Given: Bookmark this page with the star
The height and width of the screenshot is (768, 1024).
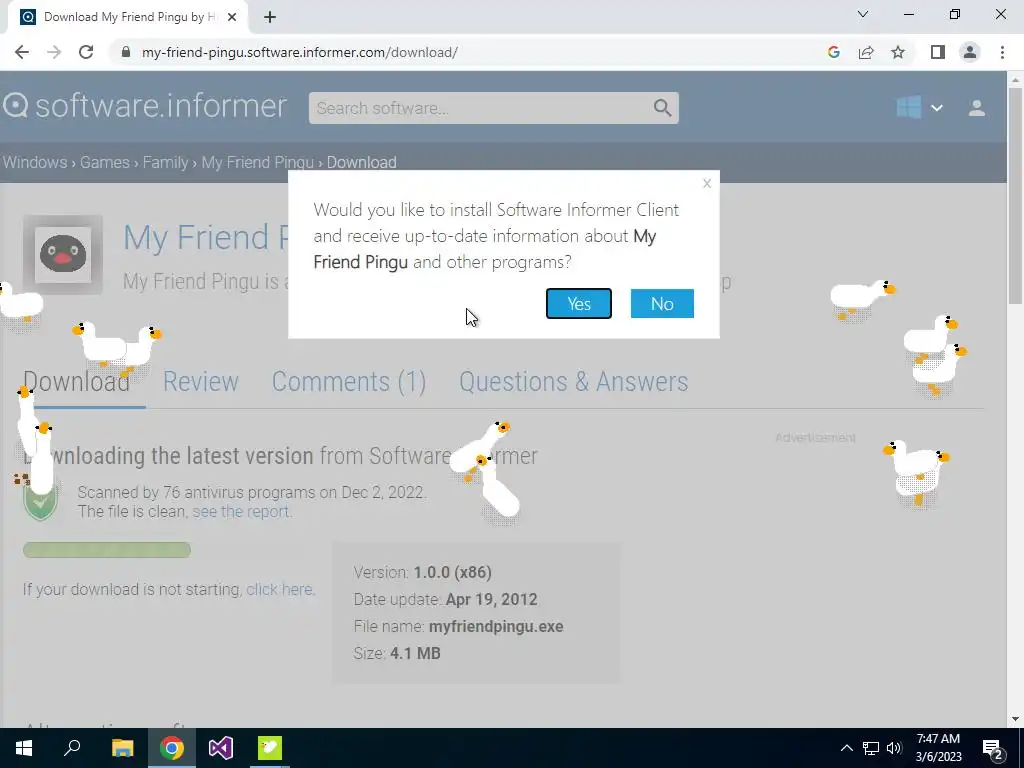Looking at the screenshot, I should click(898, 52).
